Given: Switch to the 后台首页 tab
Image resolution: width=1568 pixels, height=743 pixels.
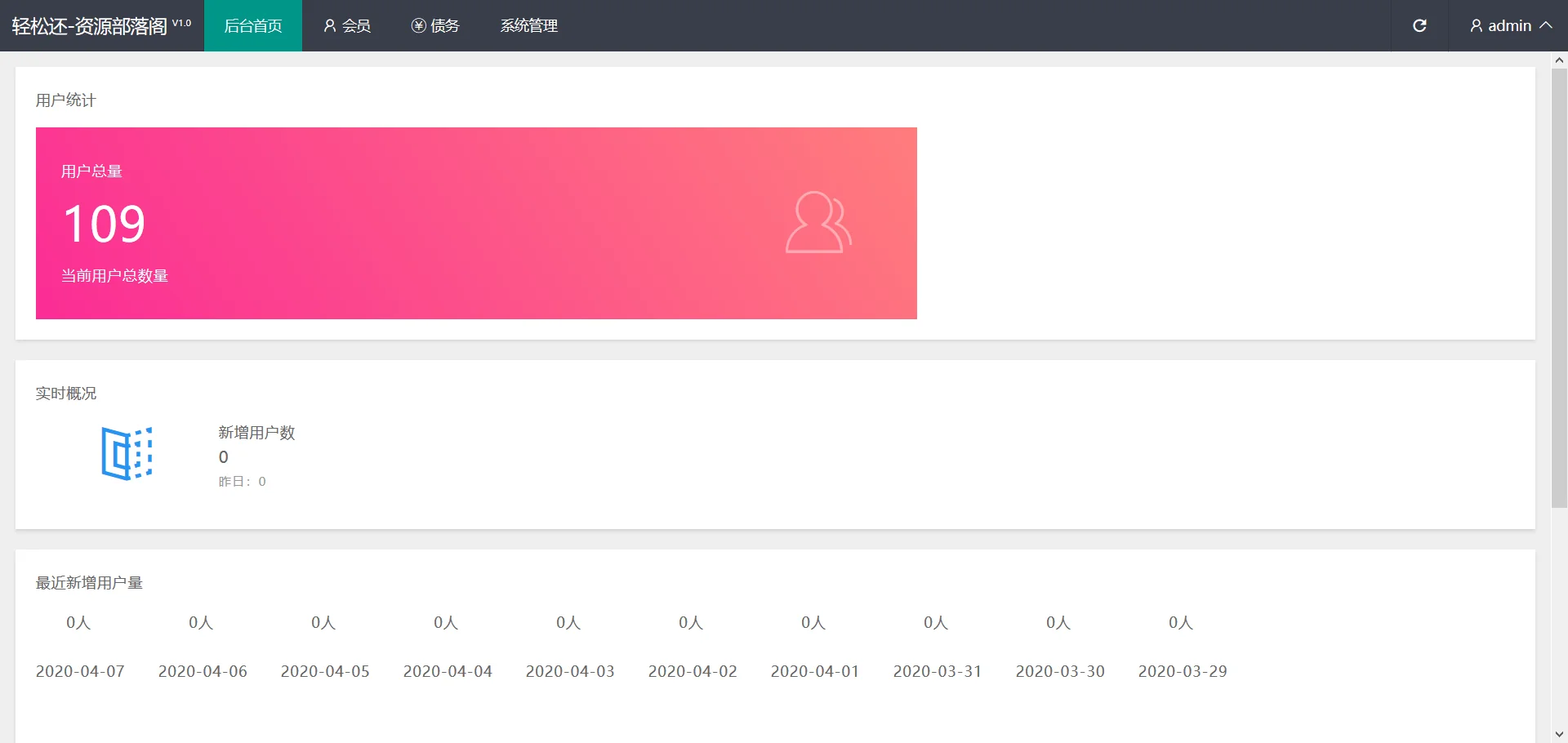Looking at the screenshot, I should tap(253, 26).
